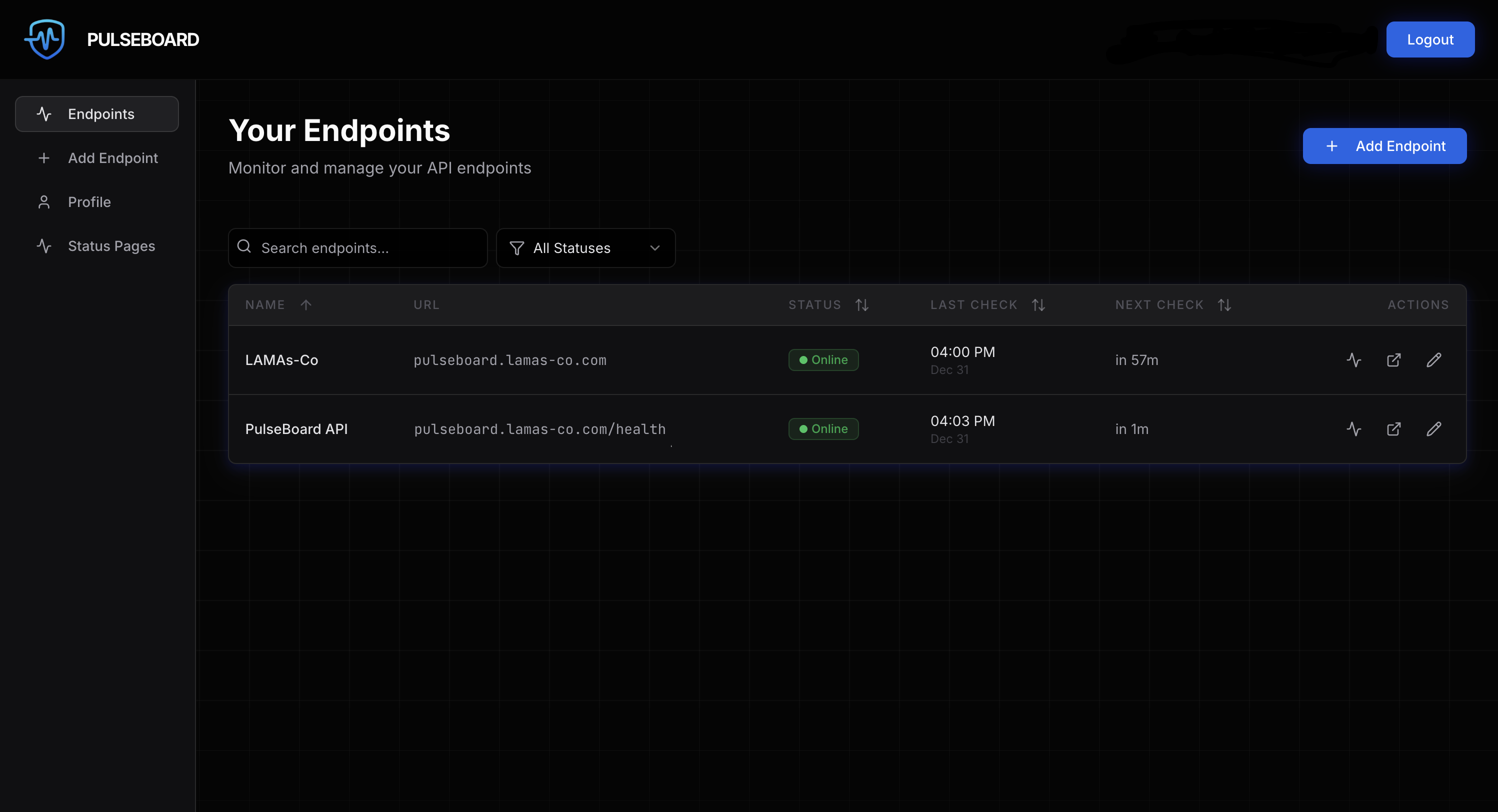Screen dimensions: 1498x812
Task: Toggle sorting on Last Check column
Action: (x=1038, y=305)
